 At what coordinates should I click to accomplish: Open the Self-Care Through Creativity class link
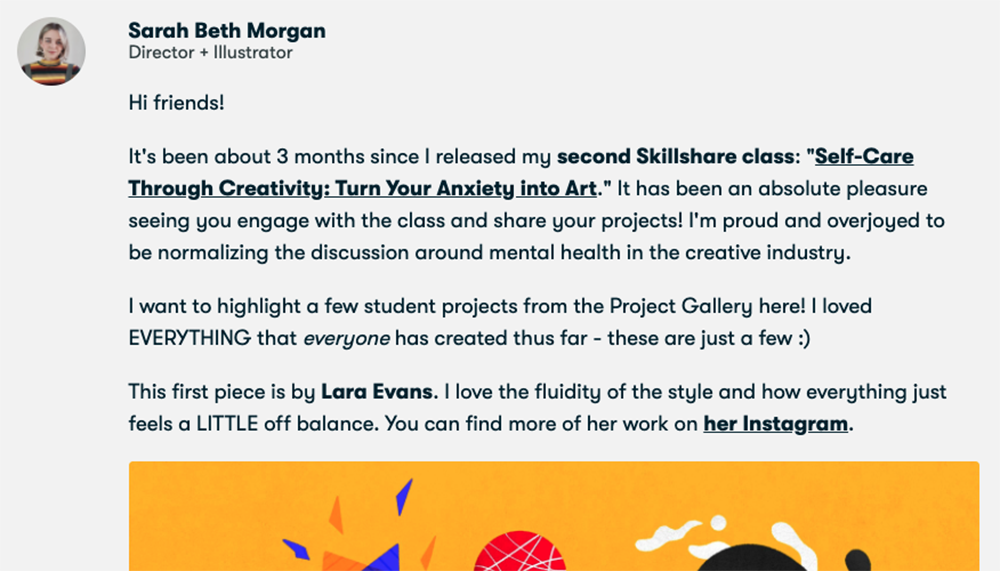[362, 188]
